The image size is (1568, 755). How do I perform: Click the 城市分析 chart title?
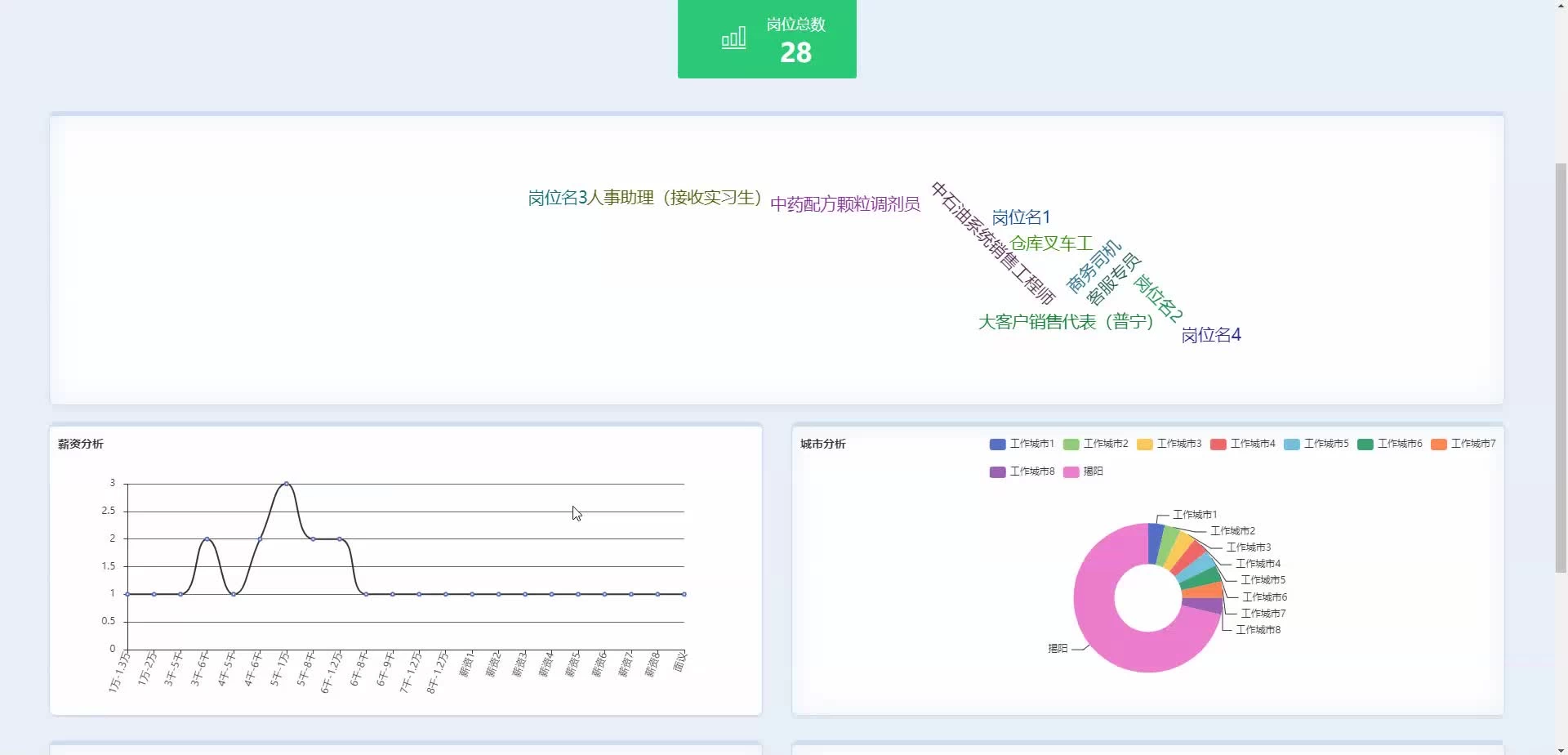[x=822, y=445]
